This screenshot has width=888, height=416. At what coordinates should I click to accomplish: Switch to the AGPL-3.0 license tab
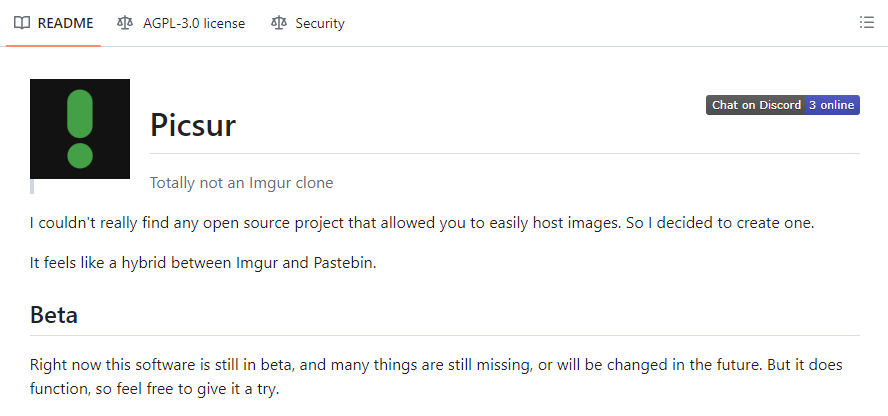pyautogui.click(x=181, y=23)
